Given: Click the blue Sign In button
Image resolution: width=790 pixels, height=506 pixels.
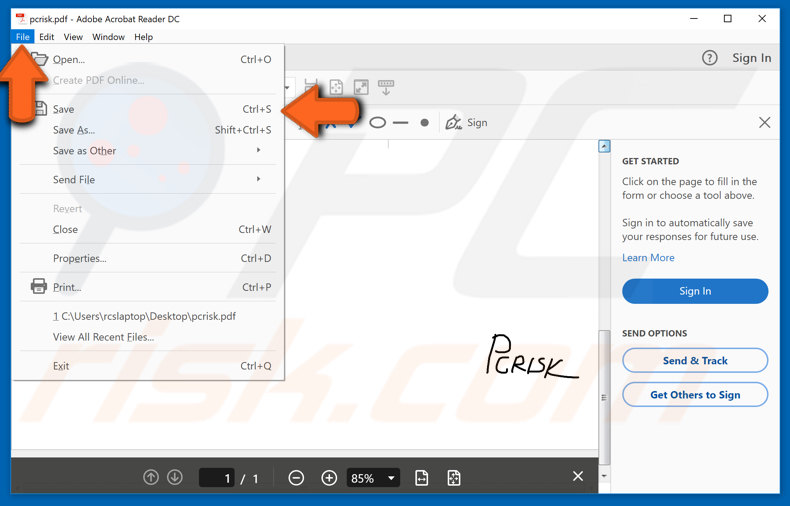Looking at the screenshot, I should pos(695,291).
